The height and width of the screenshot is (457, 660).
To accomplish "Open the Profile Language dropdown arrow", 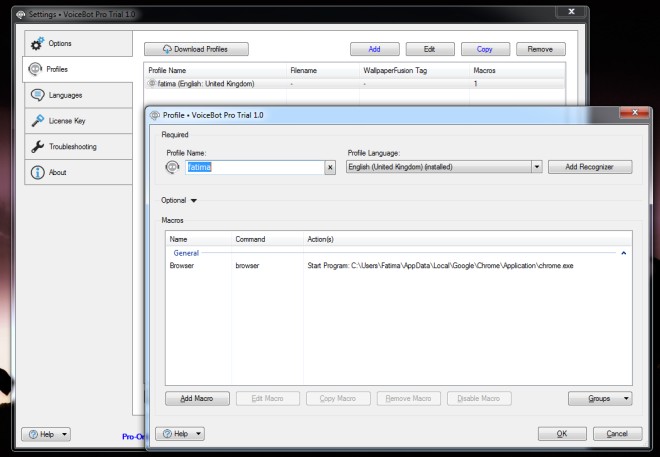I will 537,167.
